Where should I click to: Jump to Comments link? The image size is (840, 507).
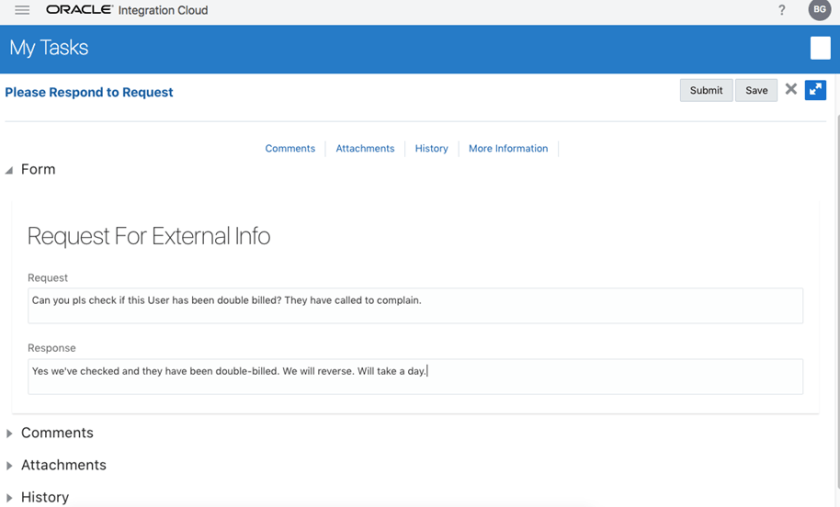(x=290, y=148)
